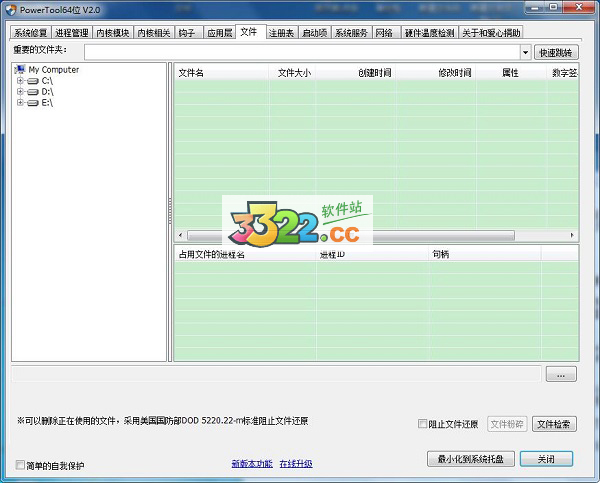600x483 pixels.
Task: Open the 在线升级 link
Action: pyautogui.click(x=296, y=464)
